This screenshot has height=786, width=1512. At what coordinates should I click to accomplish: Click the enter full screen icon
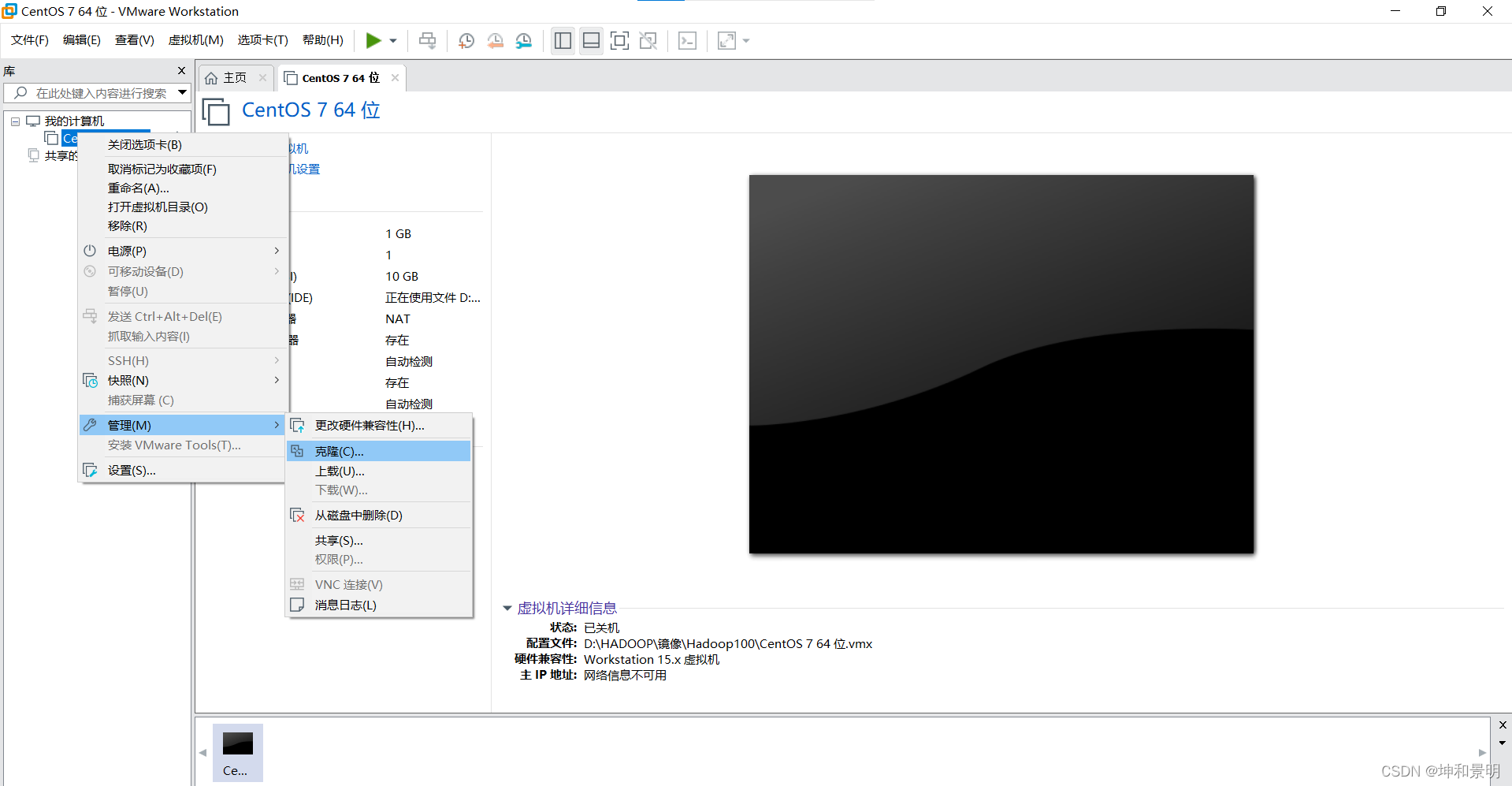point(619,41)
